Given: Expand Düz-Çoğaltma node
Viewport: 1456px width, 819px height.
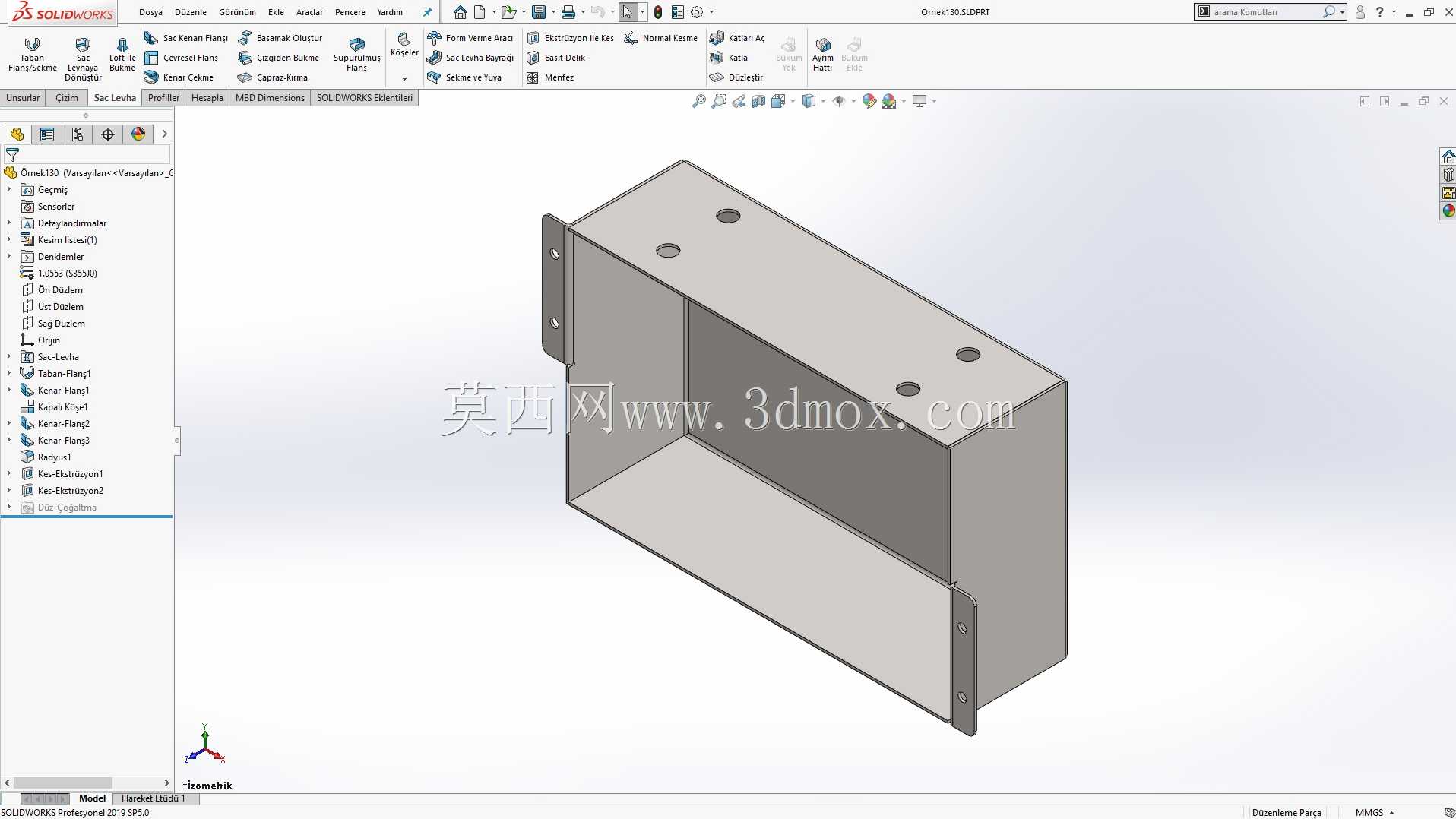Looking at the screenshot, I should 9,507.
